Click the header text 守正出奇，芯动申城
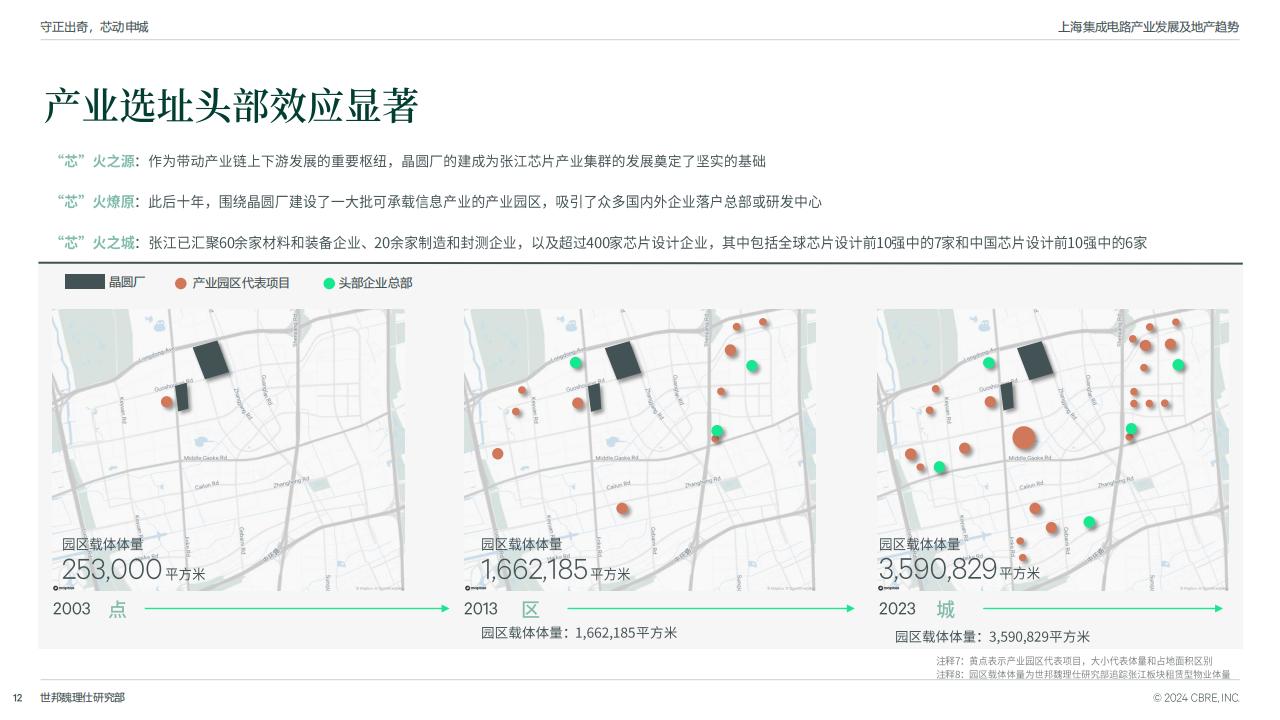This screenshot has width=1280, height=720. (94, 27)
